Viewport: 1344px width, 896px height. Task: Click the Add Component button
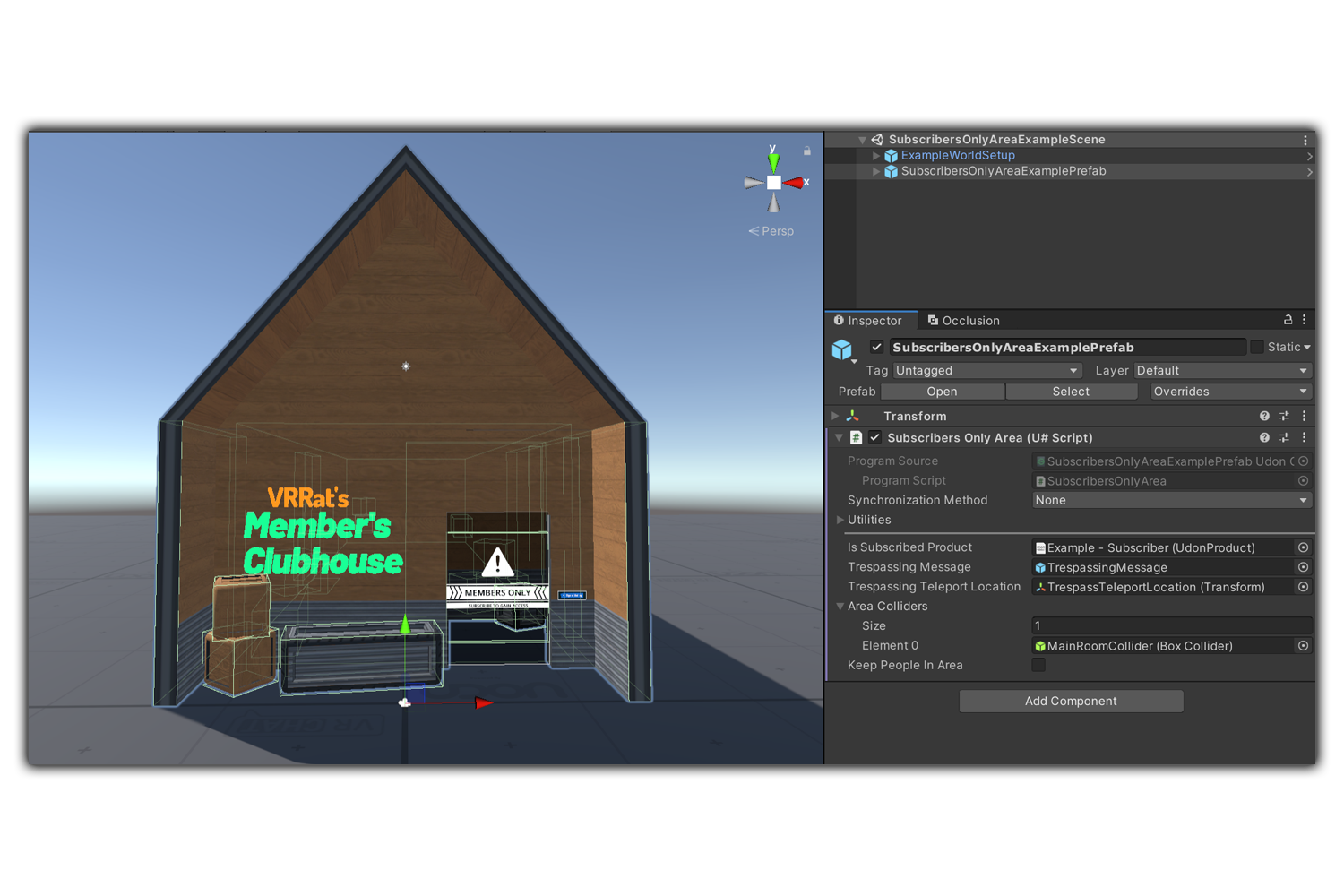tap(1071, 701)
